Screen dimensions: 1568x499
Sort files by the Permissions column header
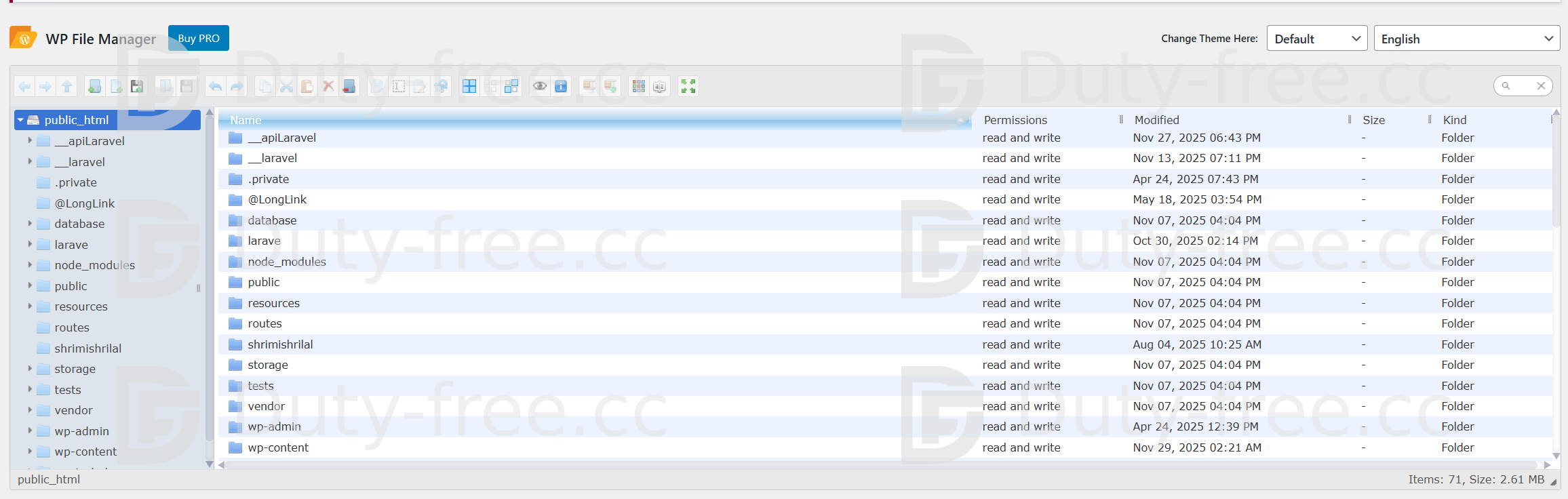pyautogui.click(x=1015, y=120)
